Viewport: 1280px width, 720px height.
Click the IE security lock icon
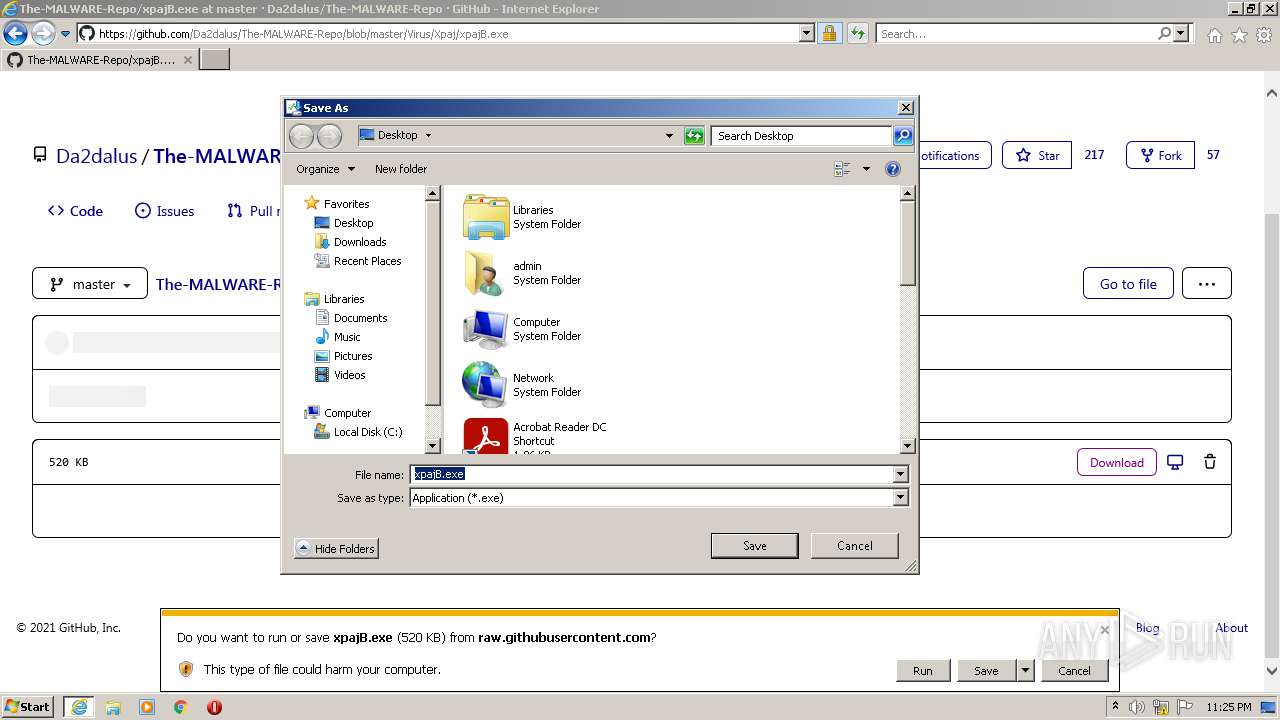click(x=829, y=33)
